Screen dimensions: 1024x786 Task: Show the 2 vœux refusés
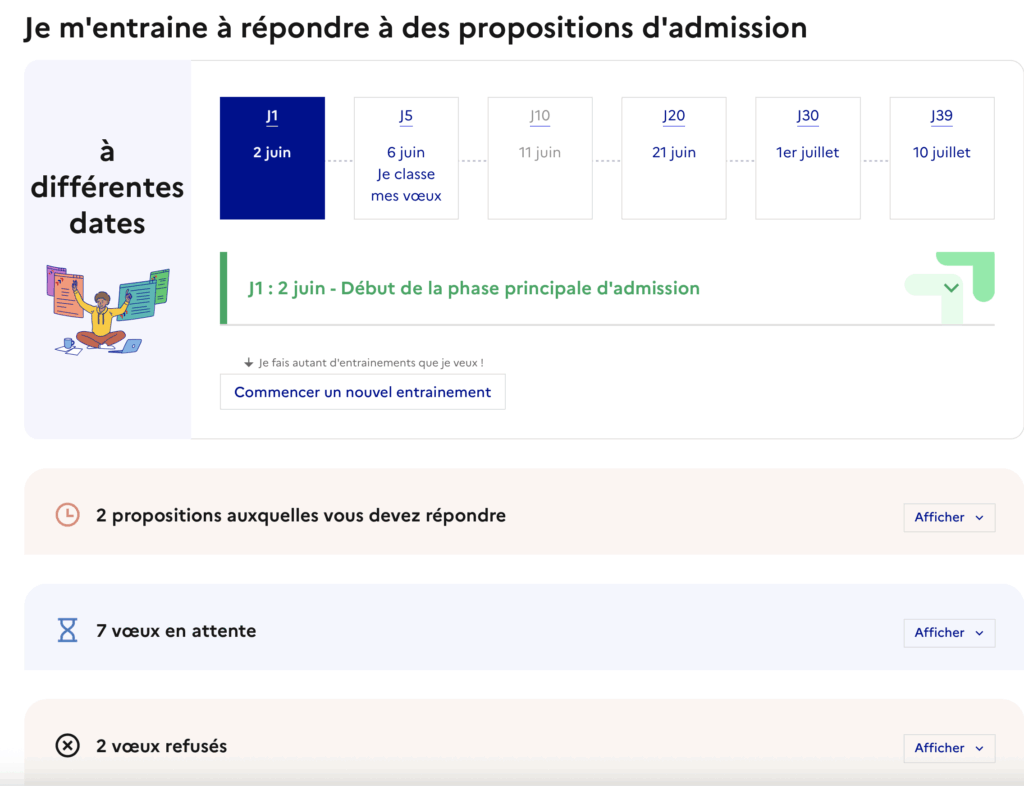[949, 748]
